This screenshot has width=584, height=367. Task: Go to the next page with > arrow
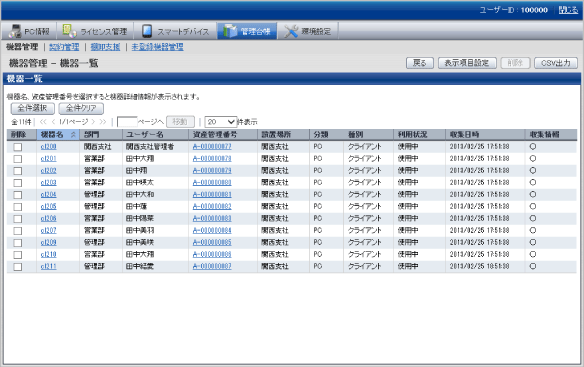point(93,122)
